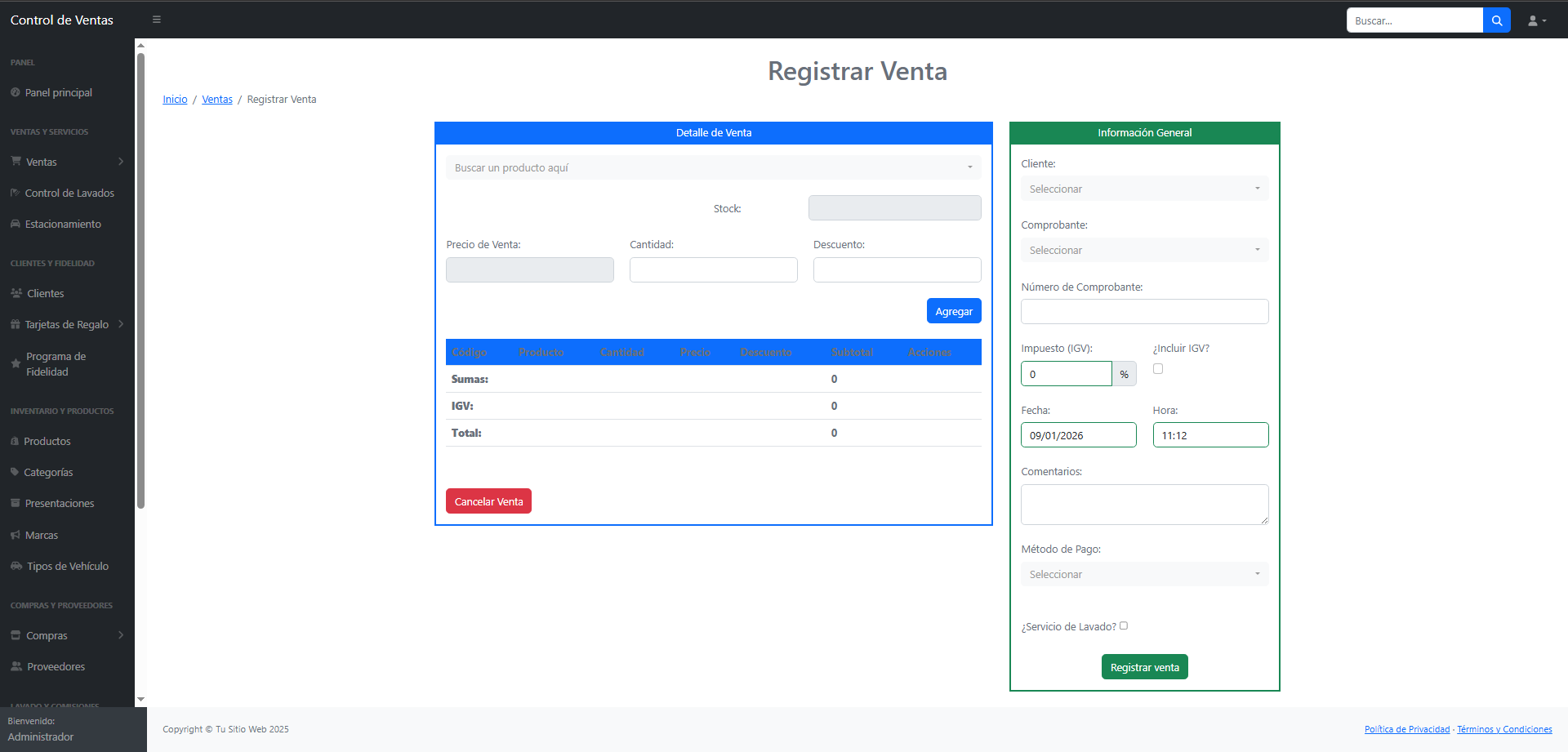Open the Comprobante select dropdown
This screenshot has height=752, width=1568.
[1144, 250]
